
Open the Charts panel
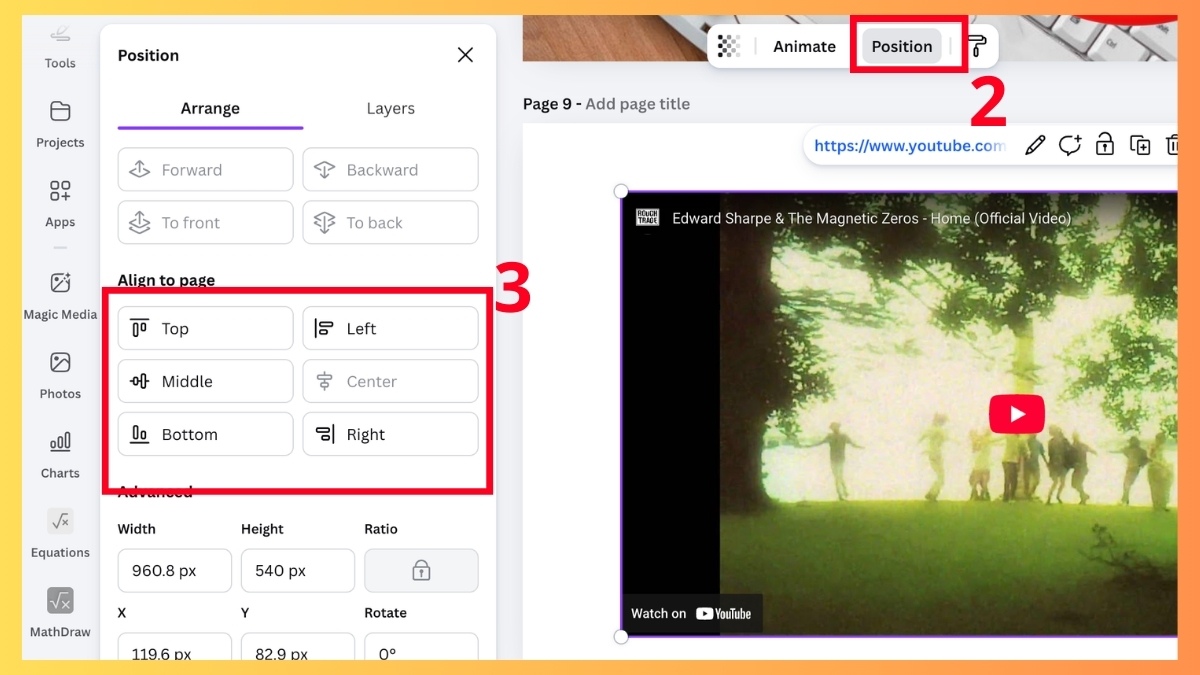(x=60, y=453)
